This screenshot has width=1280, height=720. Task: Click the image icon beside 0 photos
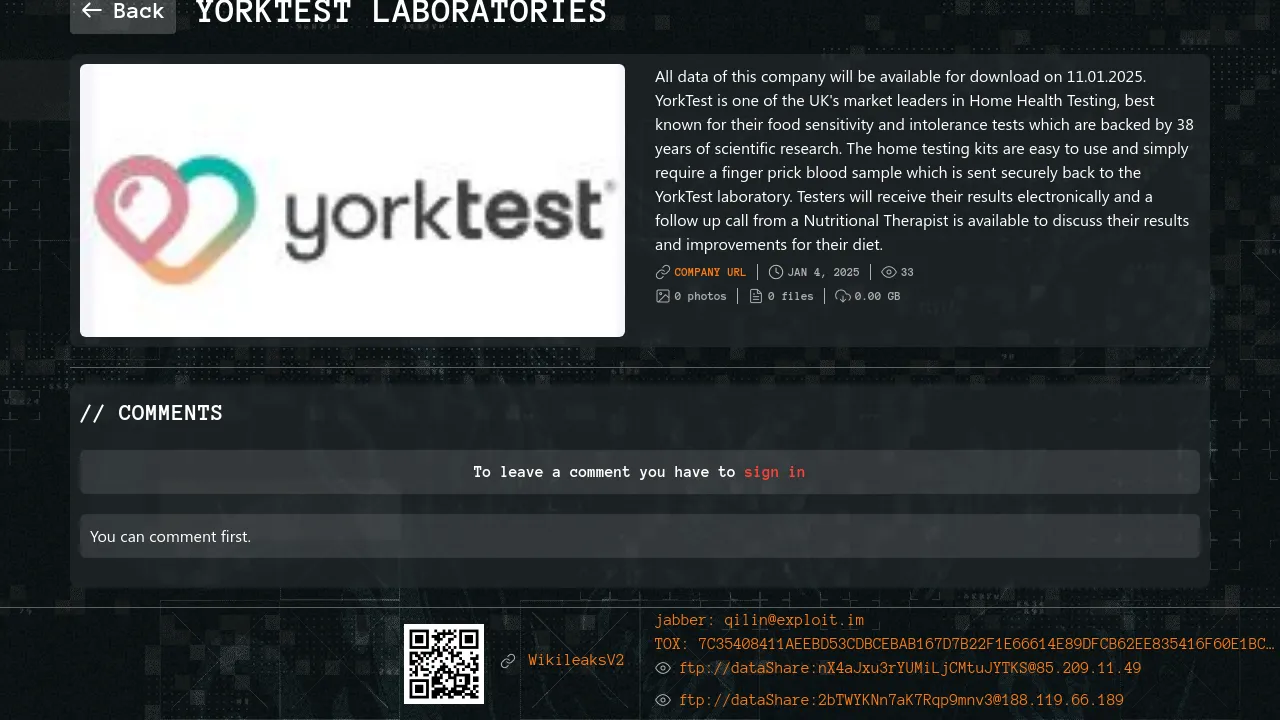663,296
